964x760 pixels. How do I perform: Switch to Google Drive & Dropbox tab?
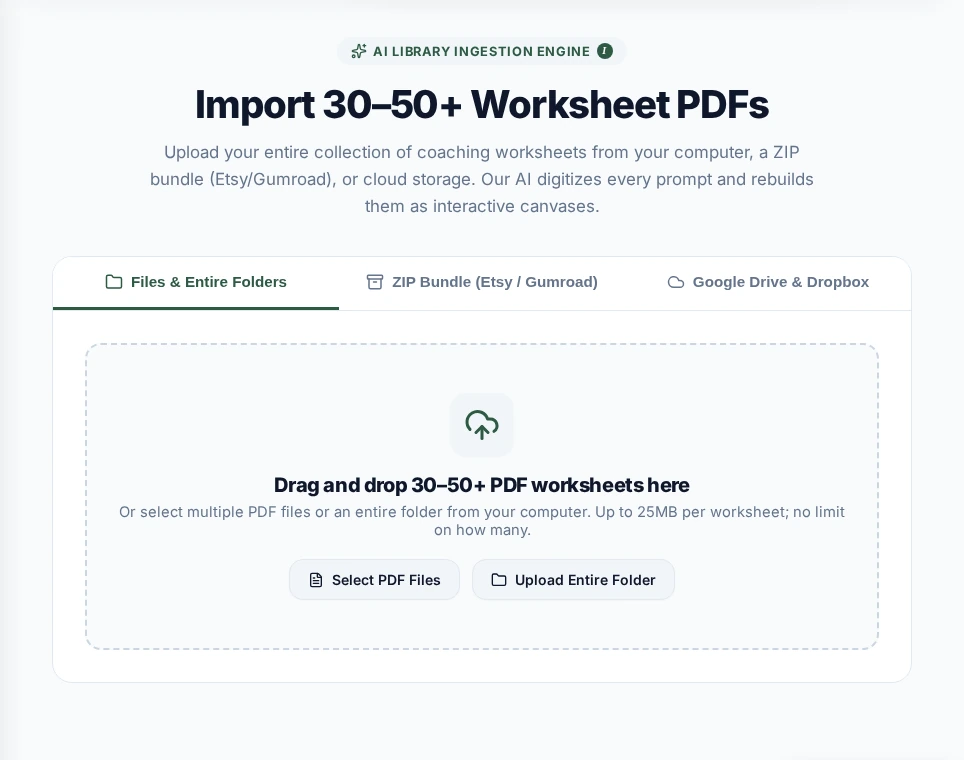768,282
